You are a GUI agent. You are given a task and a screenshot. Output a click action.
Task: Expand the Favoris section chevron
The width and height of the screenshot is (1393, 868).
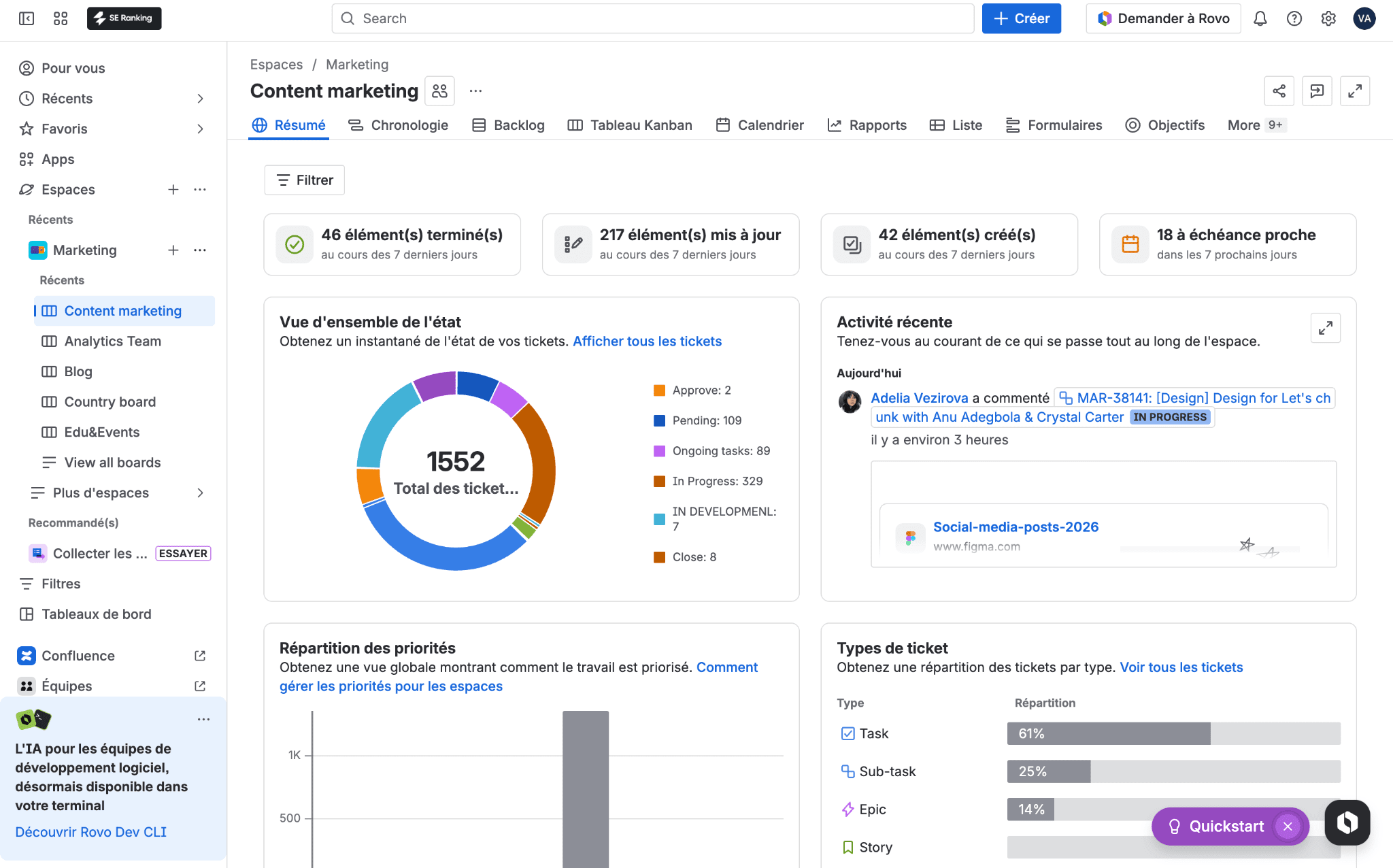click(x=200, y=129)
